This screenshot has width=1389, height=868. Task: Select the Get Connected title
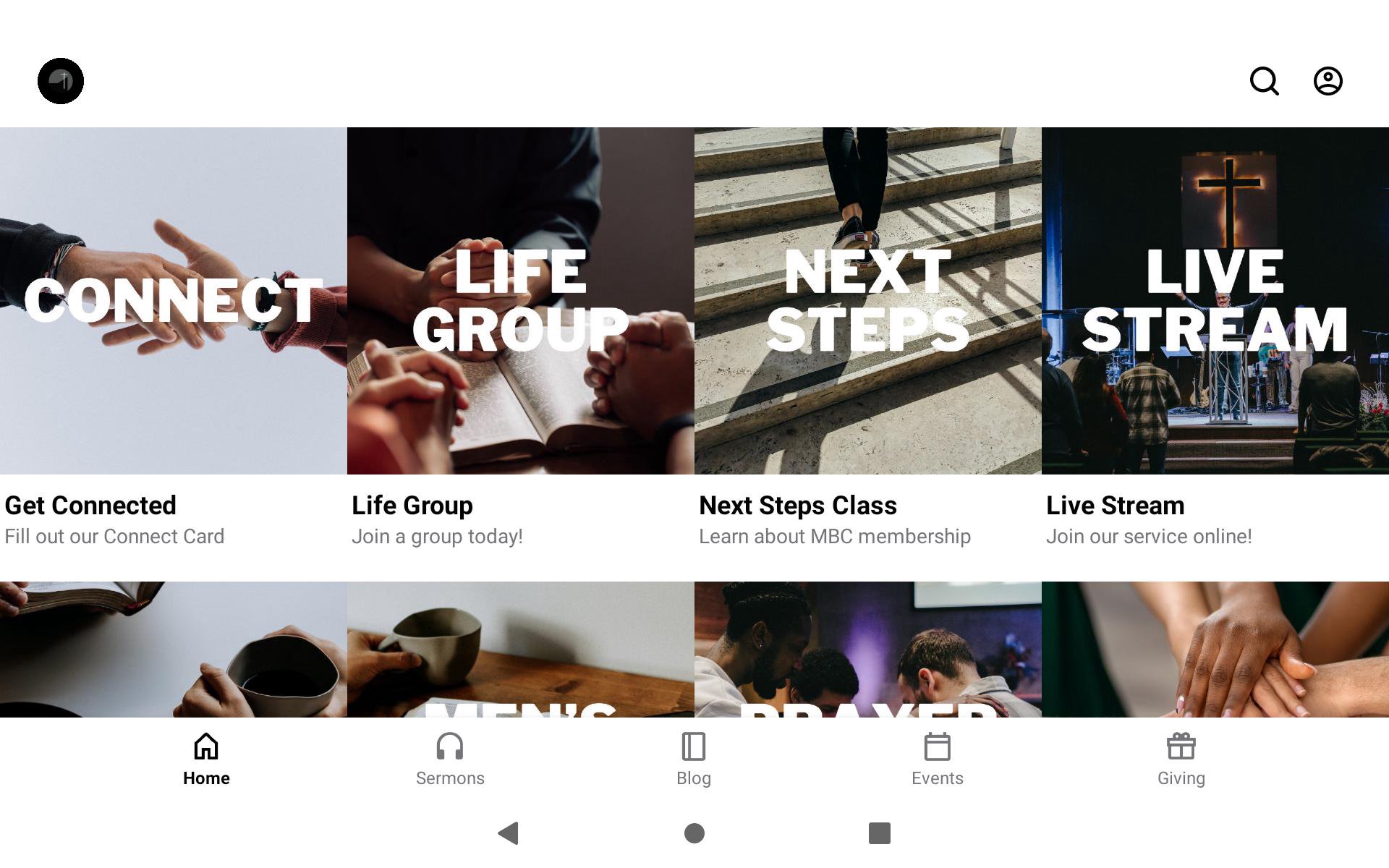click(x=90, y=505)
